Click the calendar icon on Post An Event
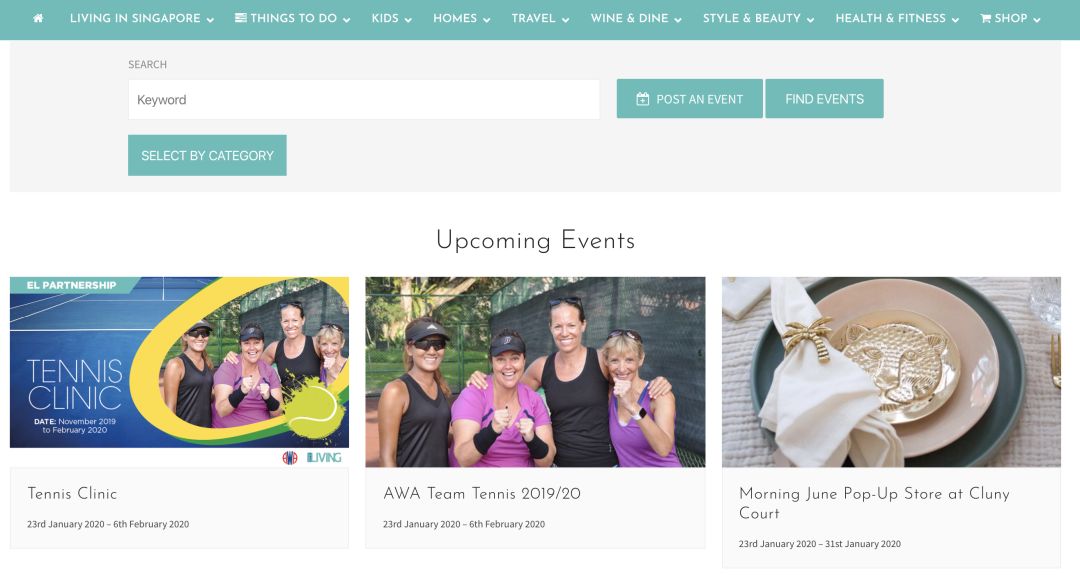The width and height of the screenshot is (1080, 575). coord(642,99)
